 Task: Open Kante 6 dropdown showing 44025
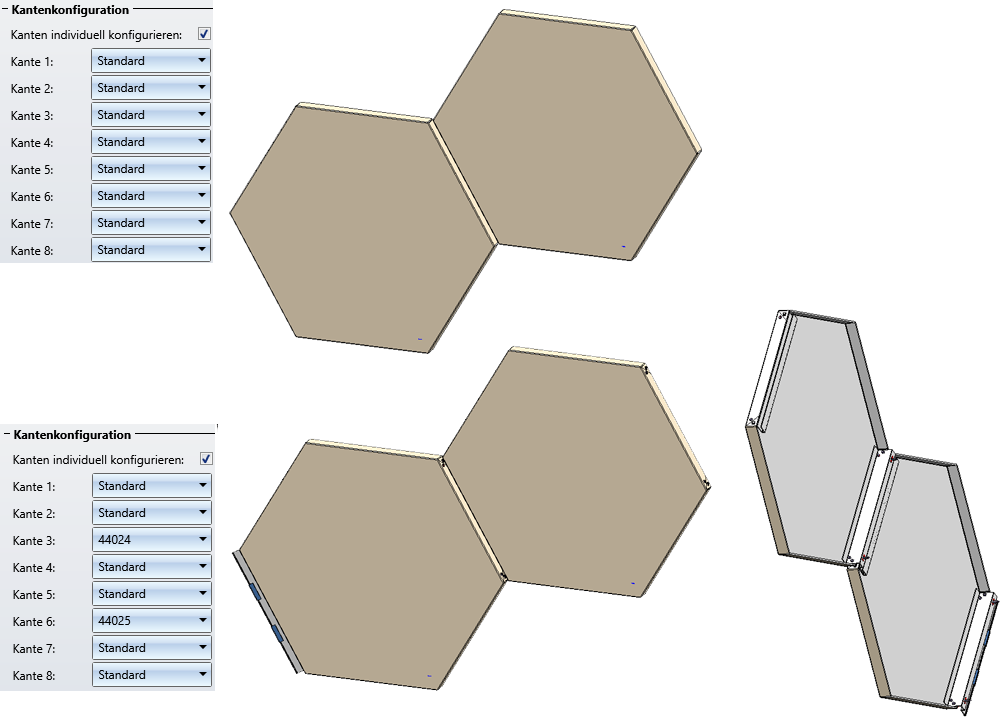tap(152, 621)
